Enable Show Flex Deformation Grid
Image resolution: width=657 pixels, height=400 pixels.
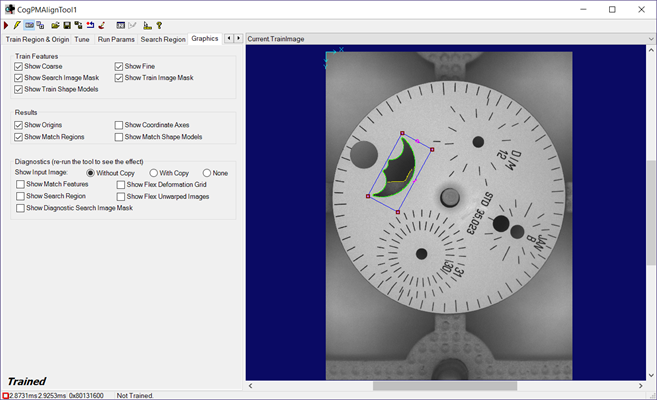[120, 185]
